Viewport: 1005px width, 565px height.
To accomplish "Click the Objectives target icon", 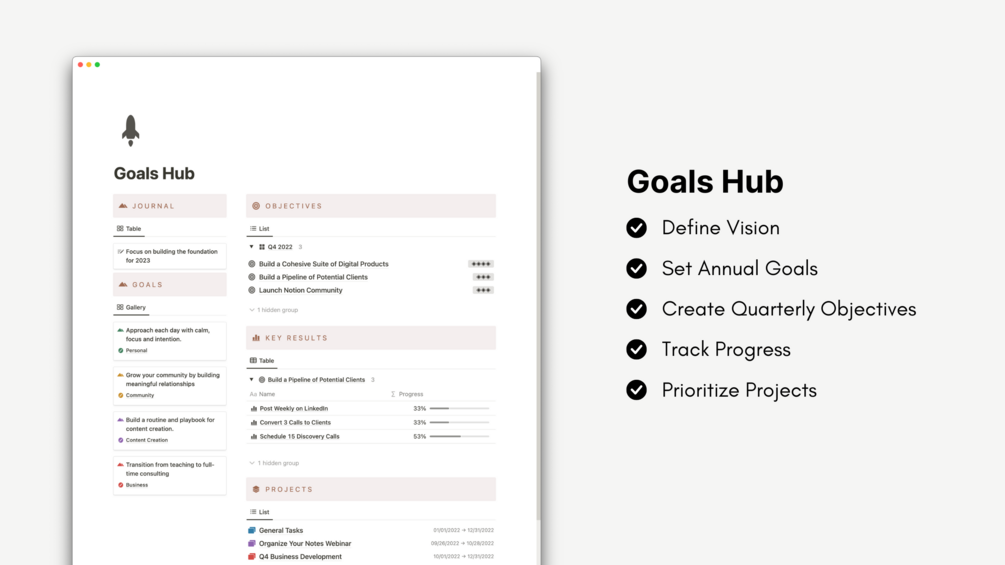I will click(256, 206).
